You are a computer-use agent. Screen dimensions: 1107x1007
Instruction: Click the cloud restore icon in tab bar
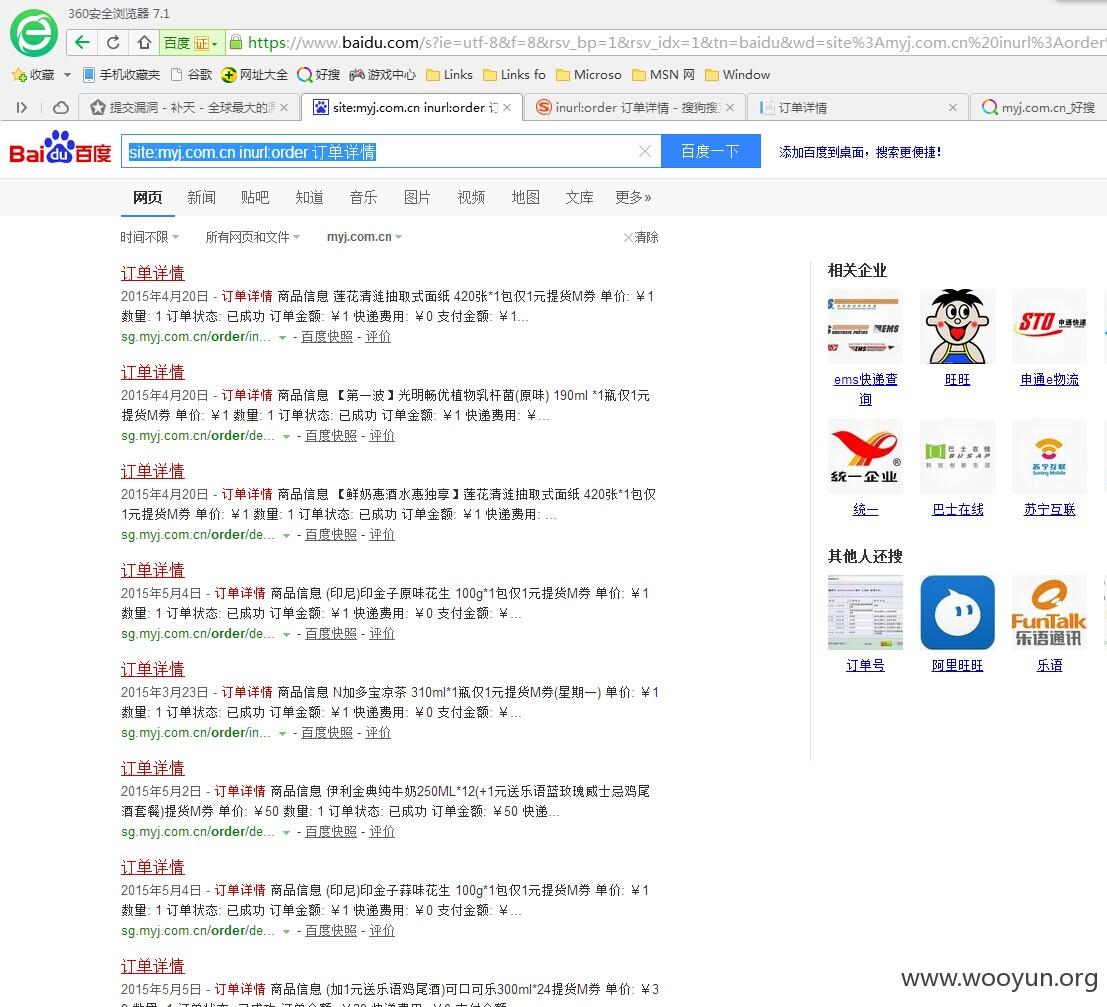click(61, 107)
